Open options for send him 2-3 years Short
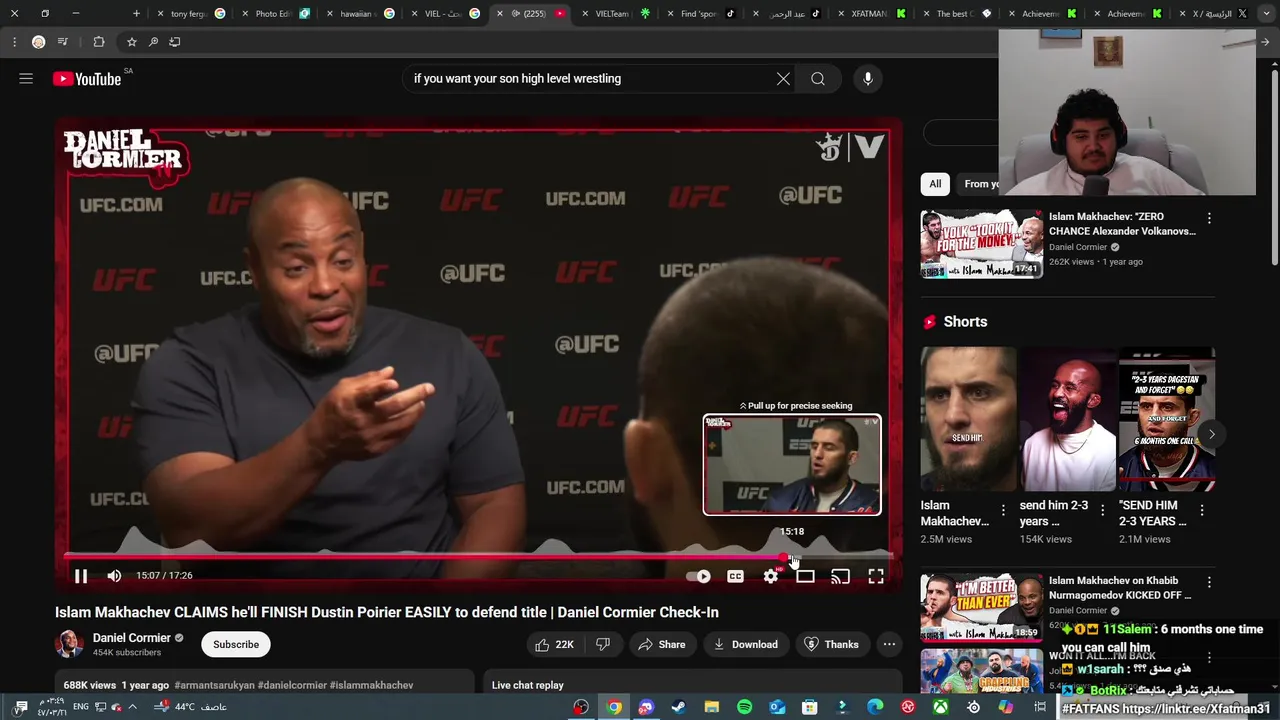Screen dimensions: 1280x720 point(1102,511)
